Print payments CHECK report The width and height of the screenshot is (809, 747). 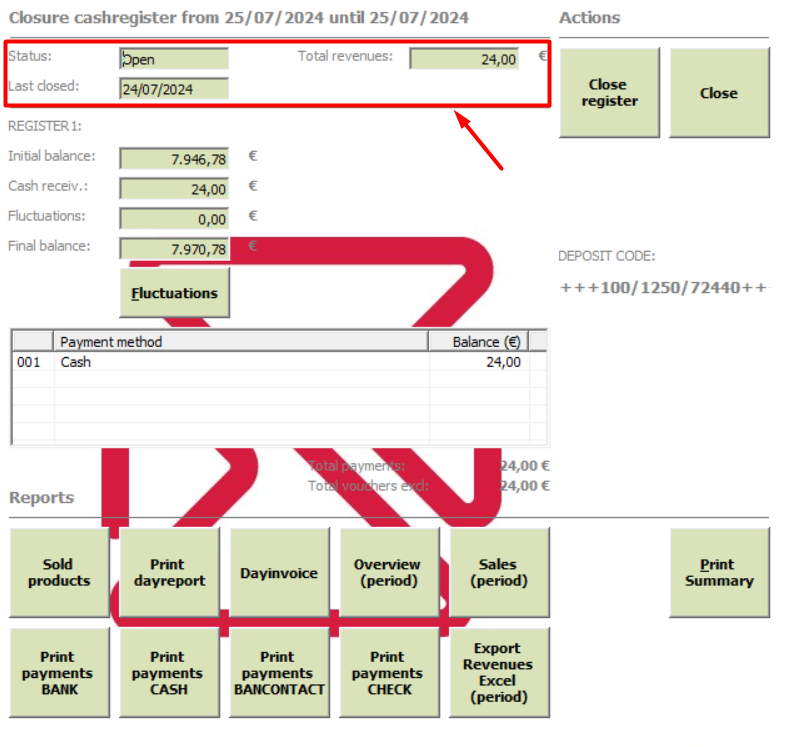pyautogui.click(x=389, y=673)
